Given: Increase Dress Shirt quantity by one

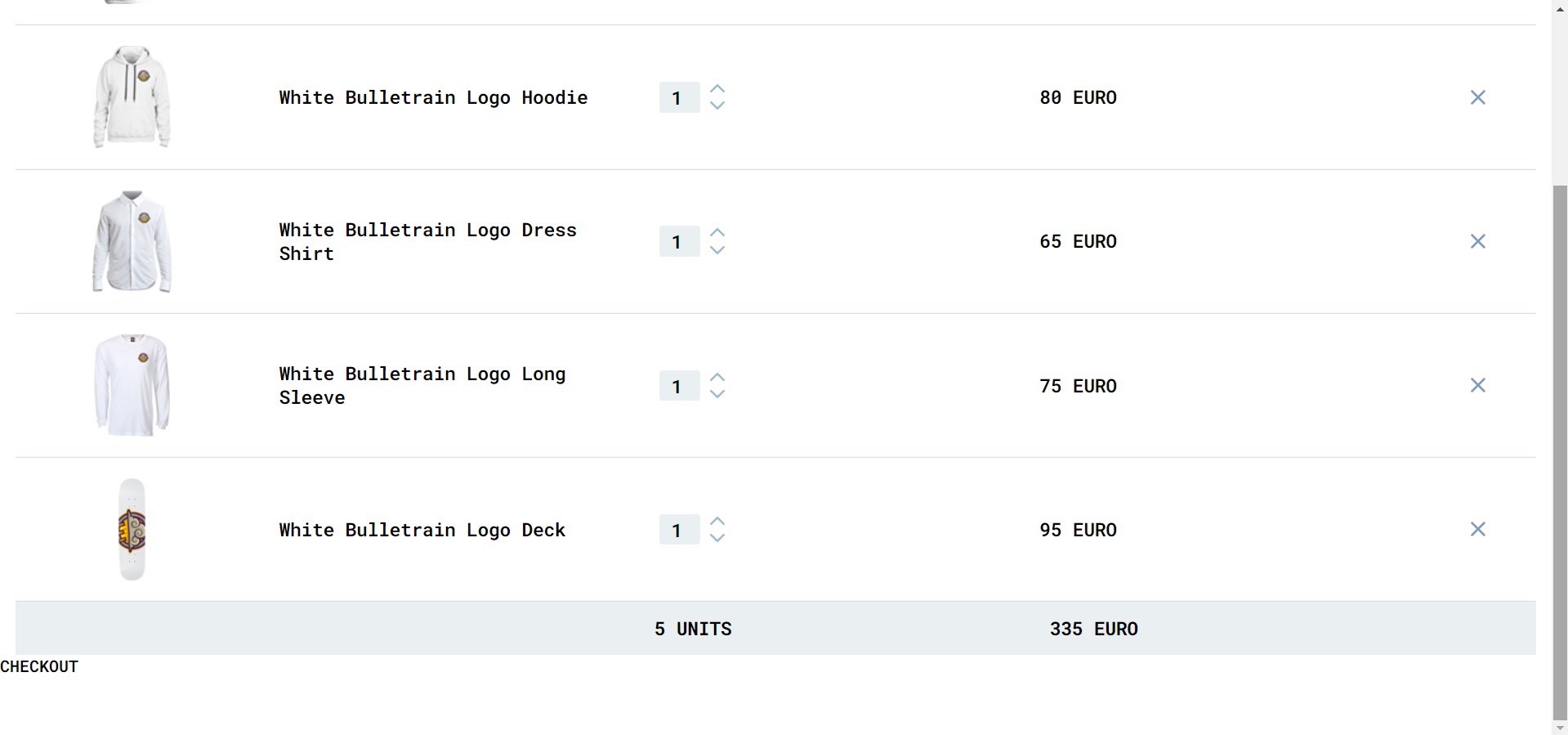Looking at the screenshot, I should pos(717,233).
